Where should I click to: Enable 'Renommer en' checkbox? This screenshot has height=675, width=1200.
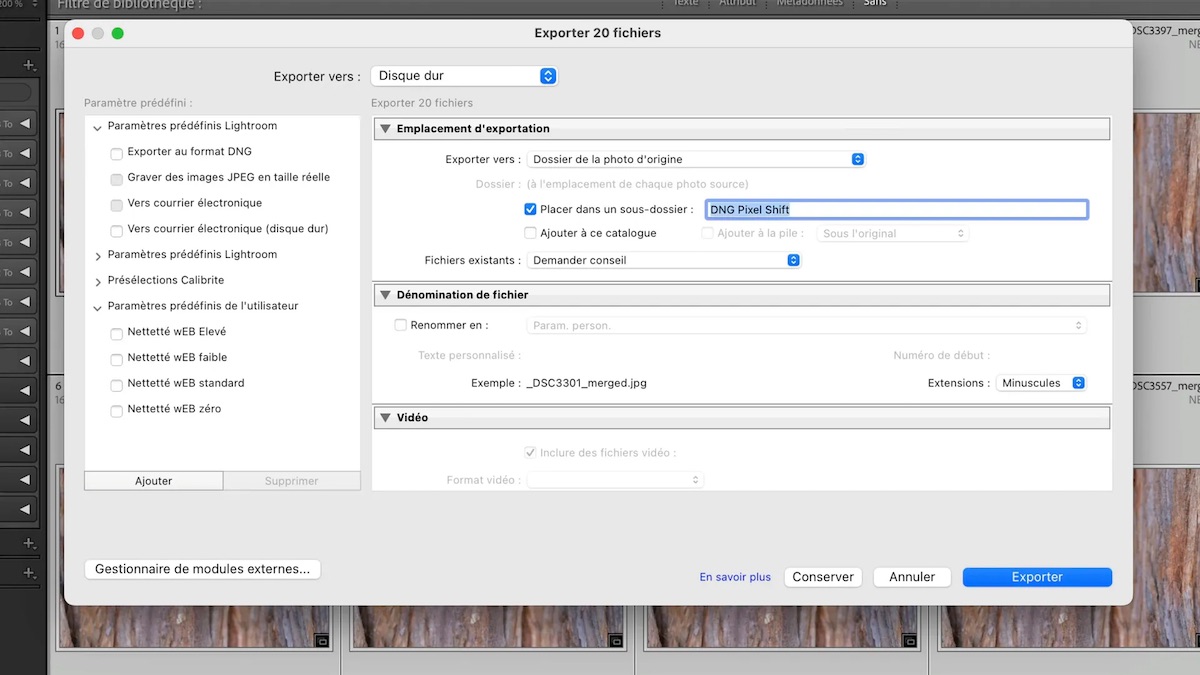[401, 325]
